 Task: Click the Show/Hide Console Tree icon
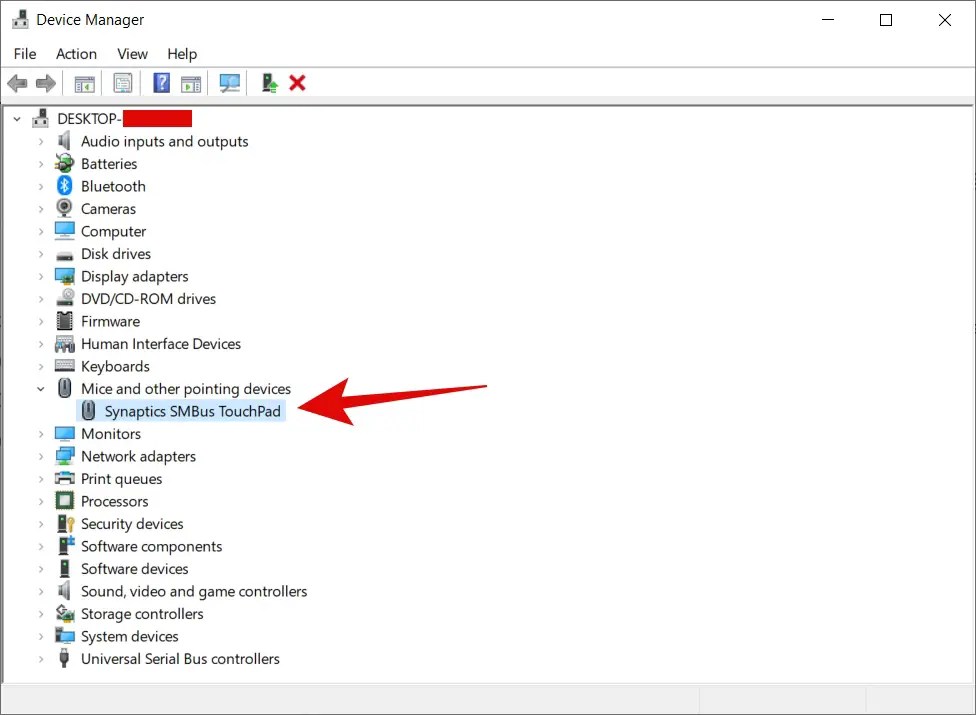pos(85,82)
